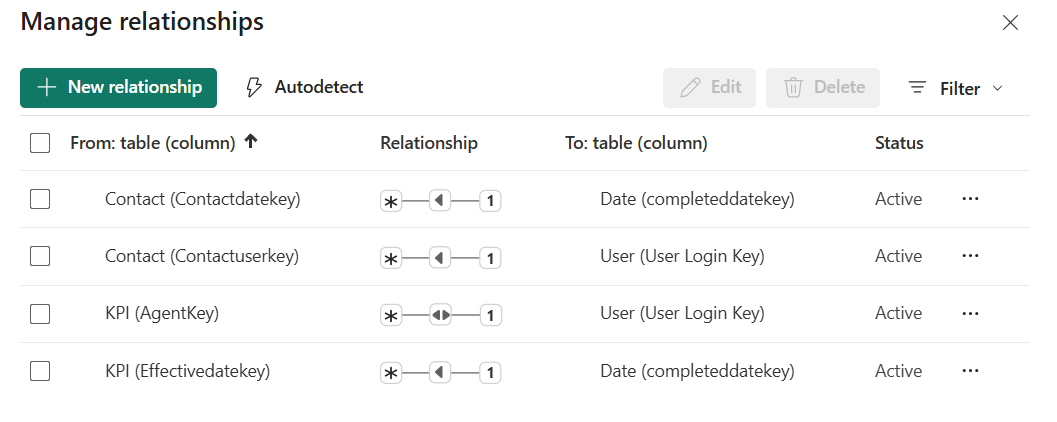1057x422 pixels.
Task: Check the KPI (Effectivedatekey) row checkbox
Action: pyautogui.click(x=40, y=371)
